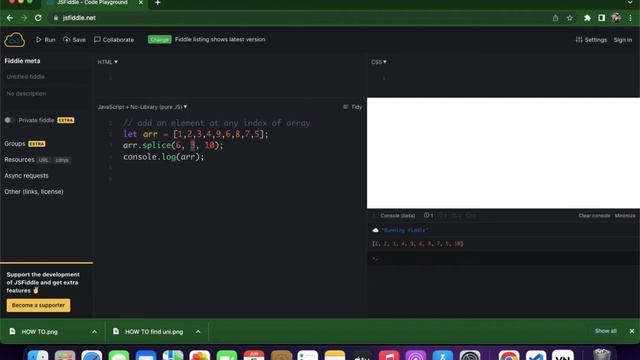This screenshot has height=360, width=640.
Task: Open JSFiddle Settings
Action: [x=591, y=40]
